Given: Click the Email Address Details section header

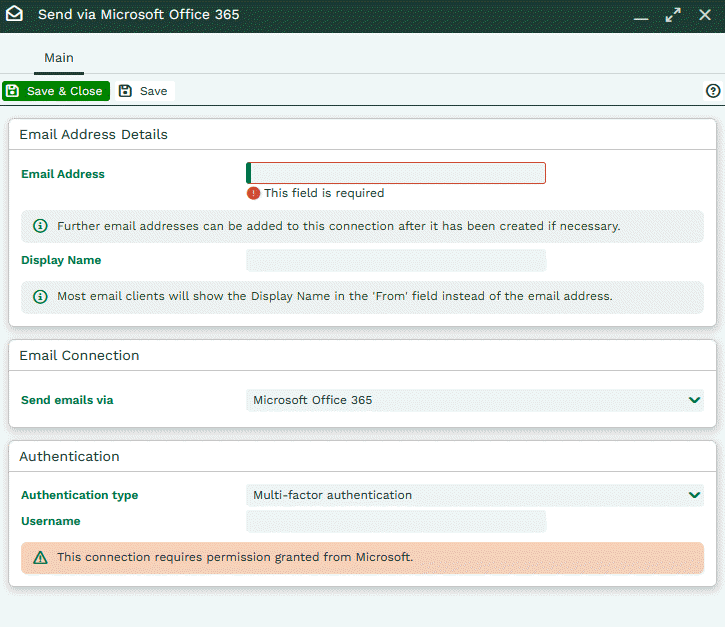Looking at the screenshot, I should click(x=93, y=135).
